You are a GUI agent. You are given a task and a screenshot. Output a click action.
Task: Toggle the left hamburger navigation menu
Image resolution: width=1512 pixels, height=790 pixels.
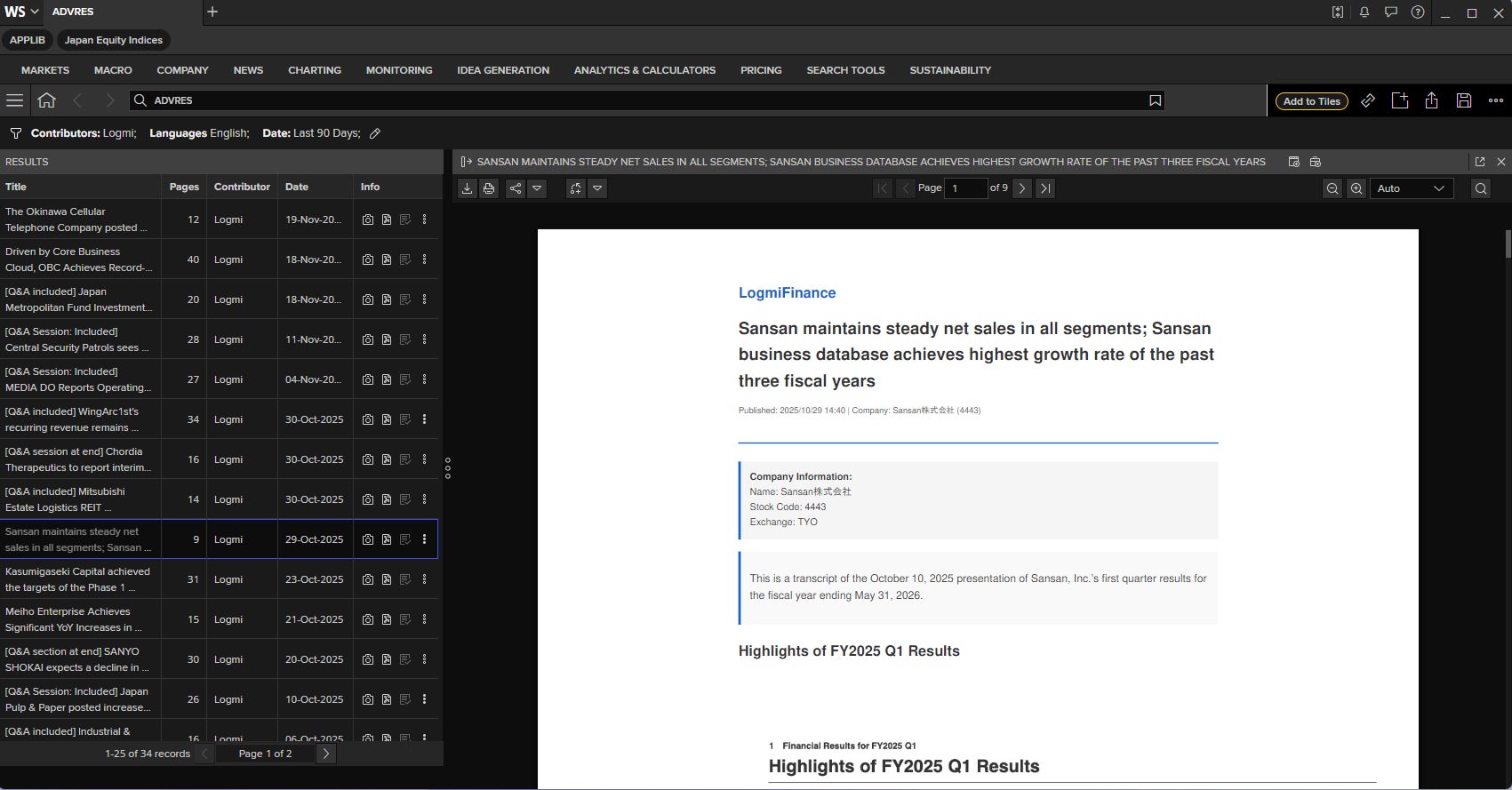(15, 100)
